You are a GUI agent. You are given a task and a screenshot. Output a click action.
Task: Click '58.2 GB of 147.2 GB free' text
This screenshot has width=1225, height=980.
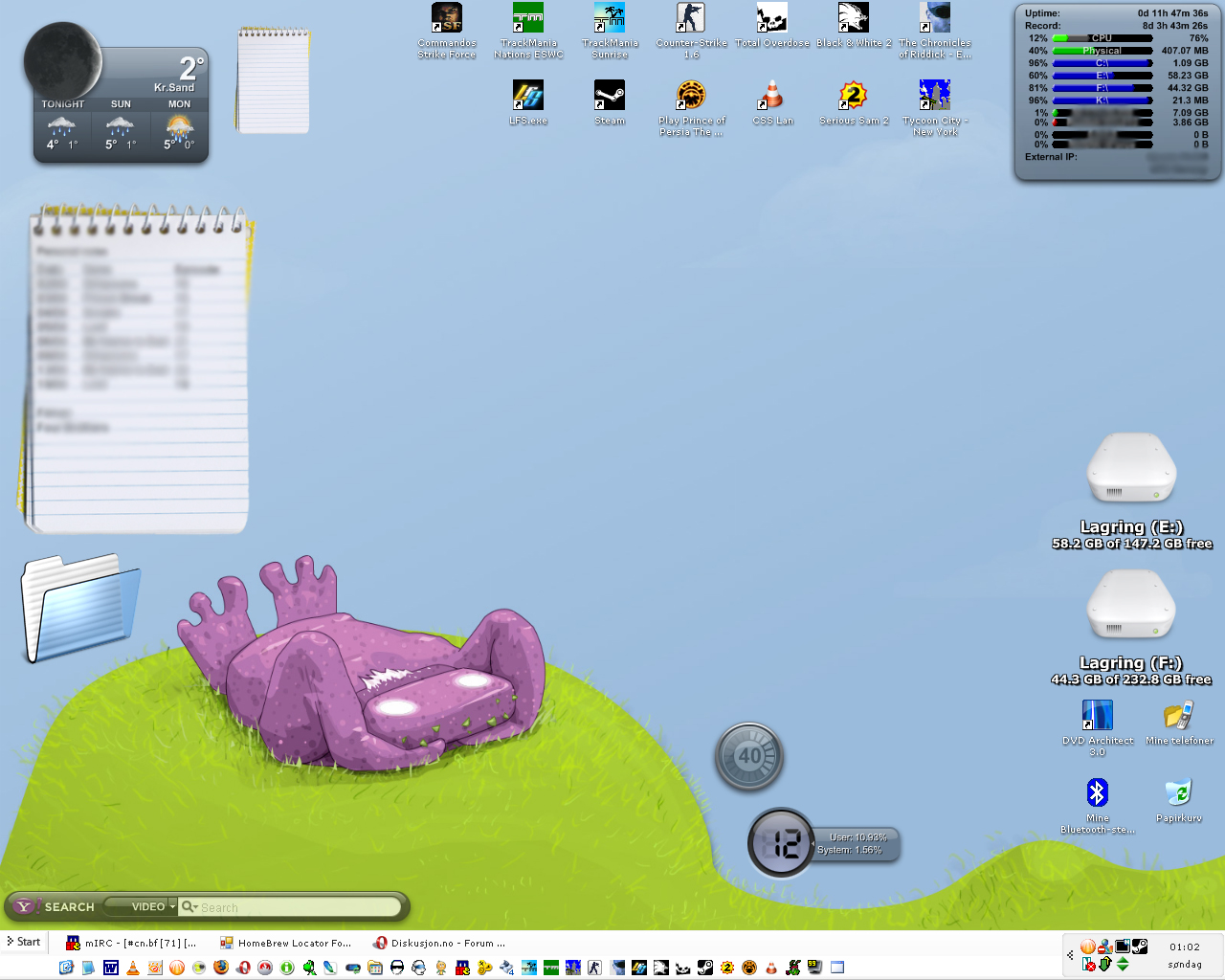click(1132, 544)
